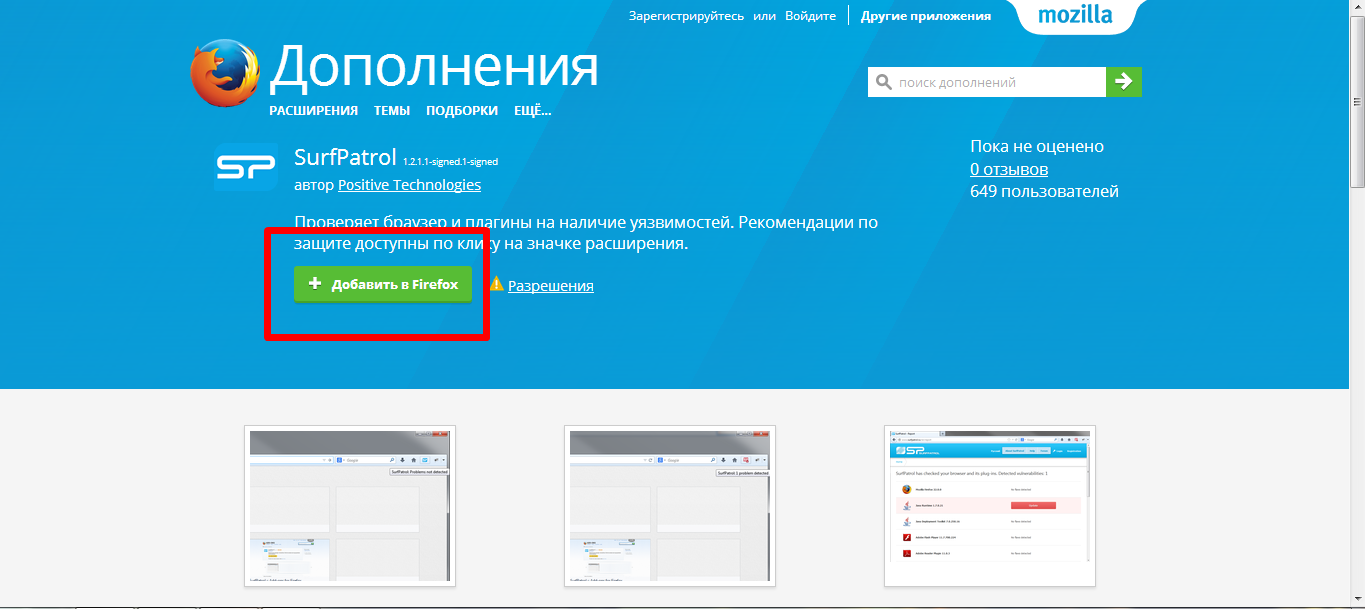Open the РАСШИРЕНИЯ menu item
The image size is (1365, 609).
click(313, 111)
